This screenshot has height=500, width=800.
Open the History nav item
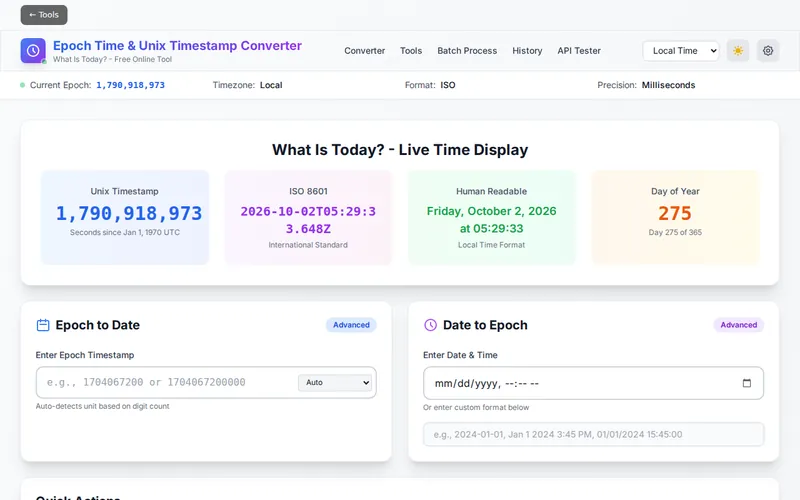pyautogui.click(x=527, y=51)
